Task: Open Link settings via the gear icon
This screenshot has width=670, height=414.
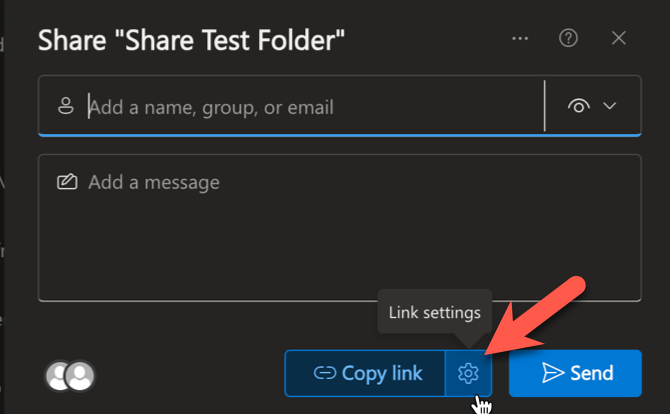Action: pyautogui.click(x=468, y=373)
